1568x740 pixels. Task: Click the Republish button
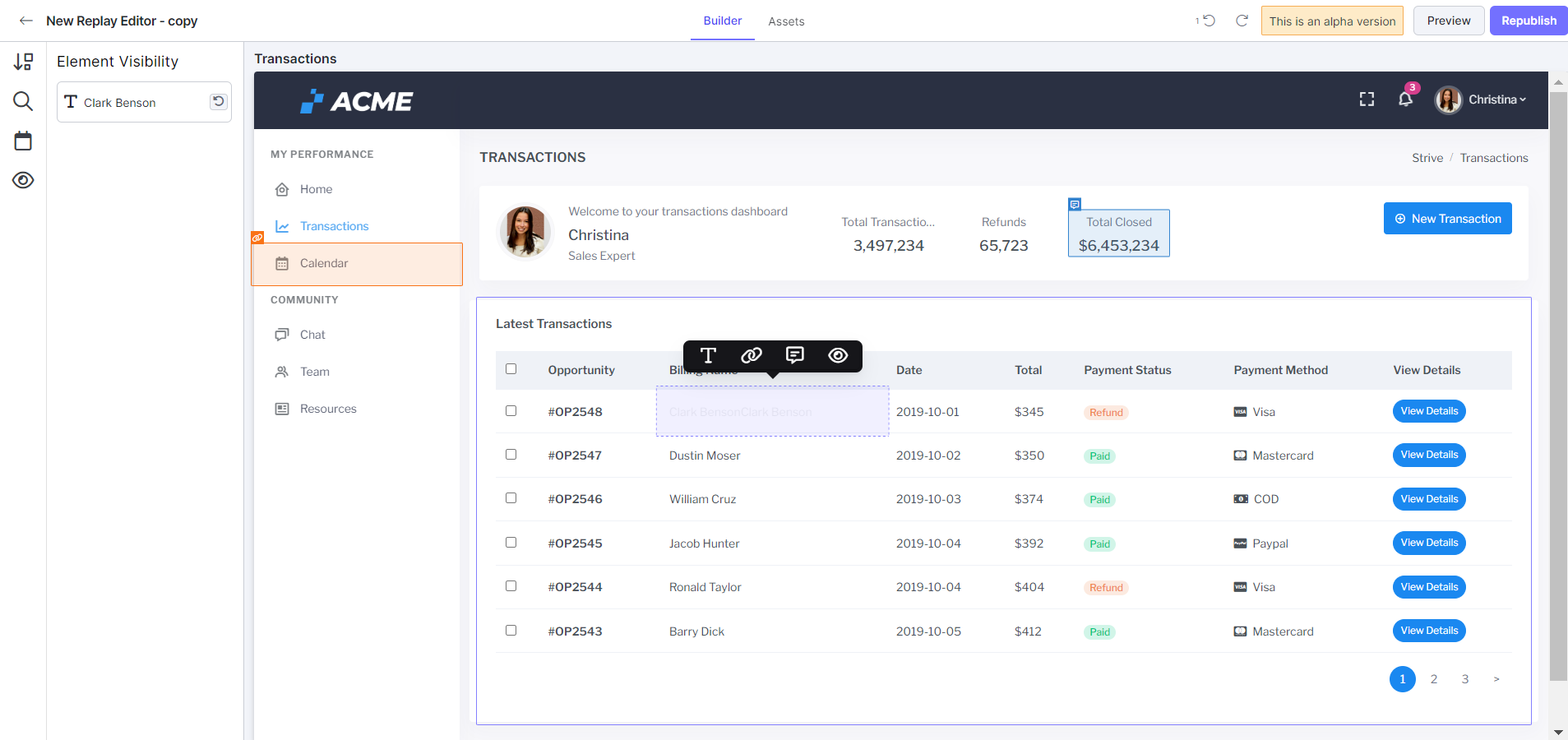(1529, 21)
